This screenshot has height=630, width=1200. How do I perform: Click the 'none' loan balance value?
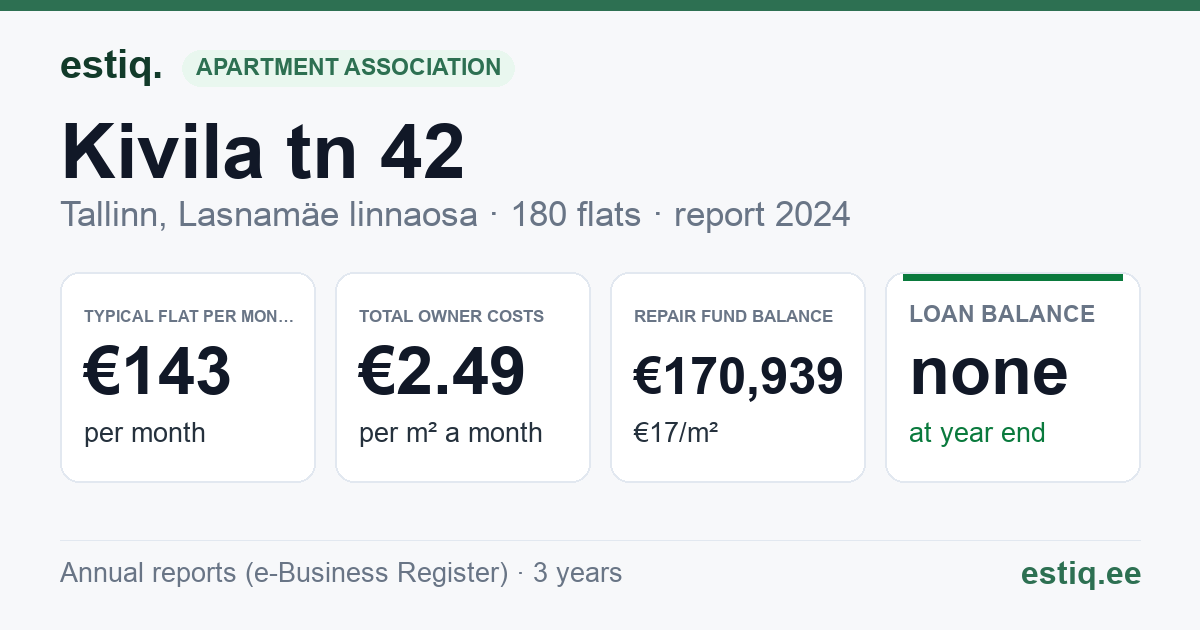[x=989, y=372]
